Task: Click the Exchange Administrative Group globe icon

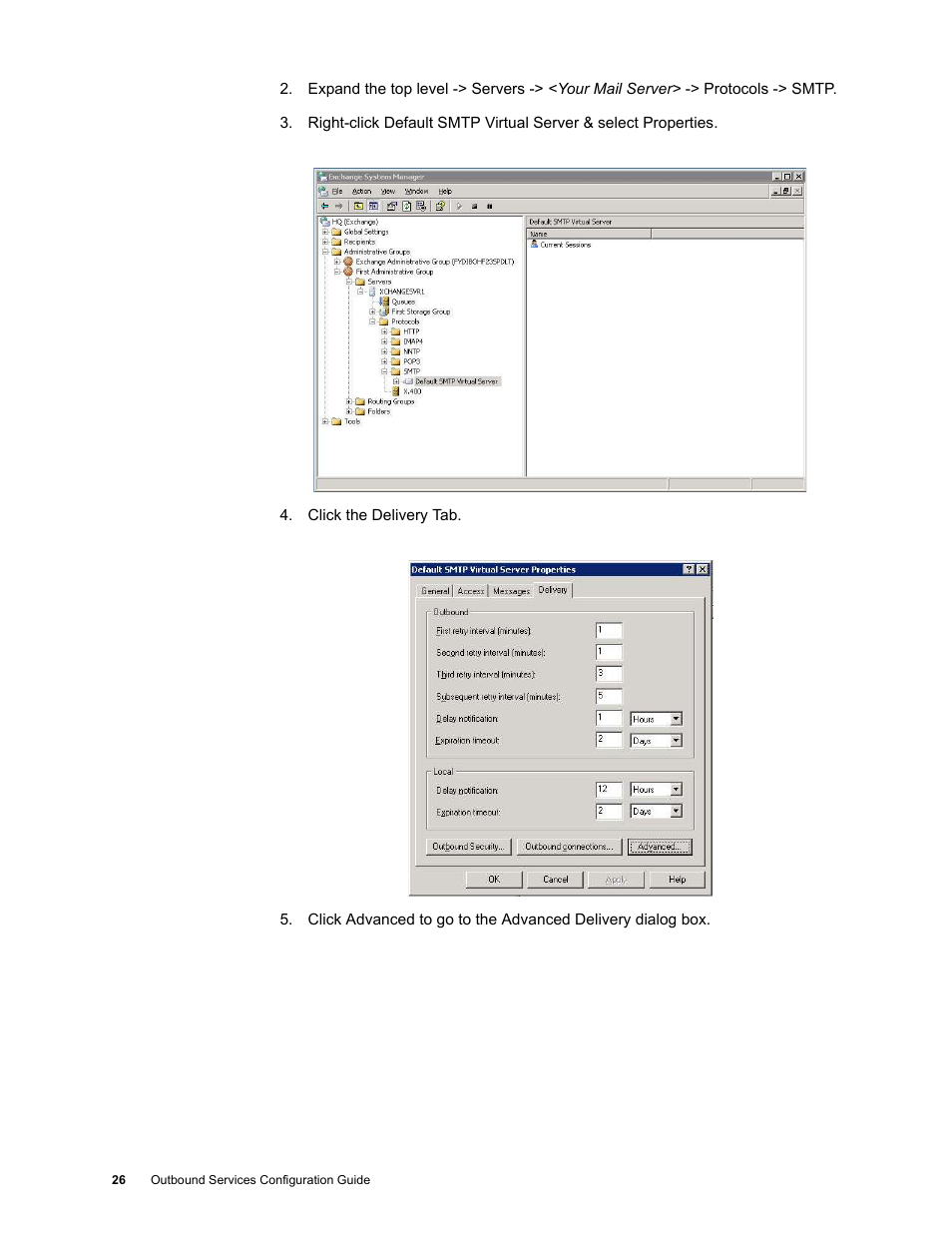Action: coord(348,262)
